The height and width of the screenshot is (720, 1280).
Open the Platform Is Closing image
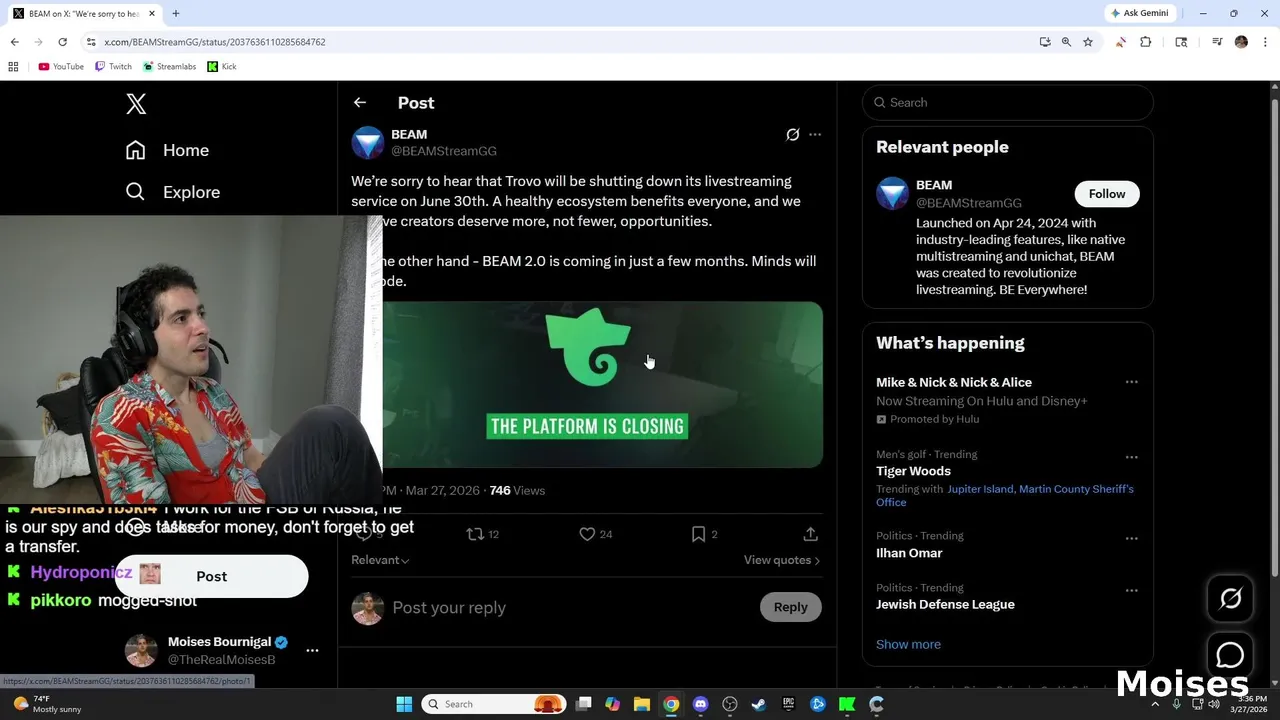point(603,384)
